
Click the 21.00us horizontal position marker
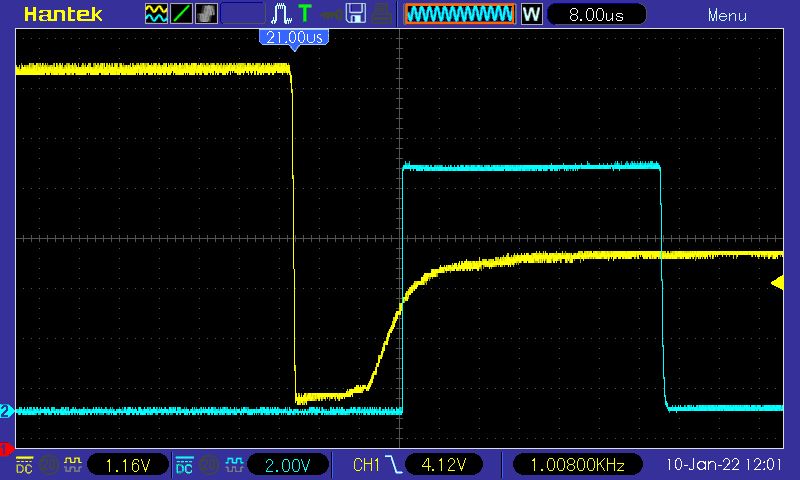[294, 39]
